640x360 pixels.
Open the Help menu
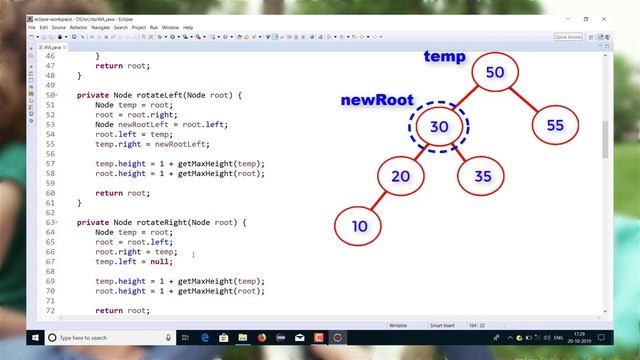[x=188, y=27]
